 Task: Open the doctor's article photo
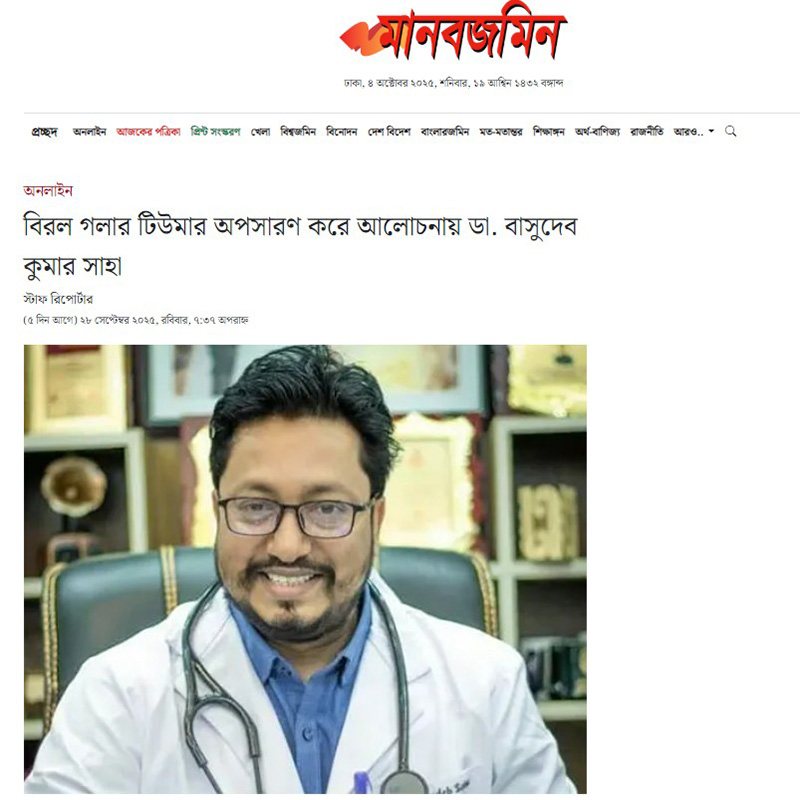(305, 569)
